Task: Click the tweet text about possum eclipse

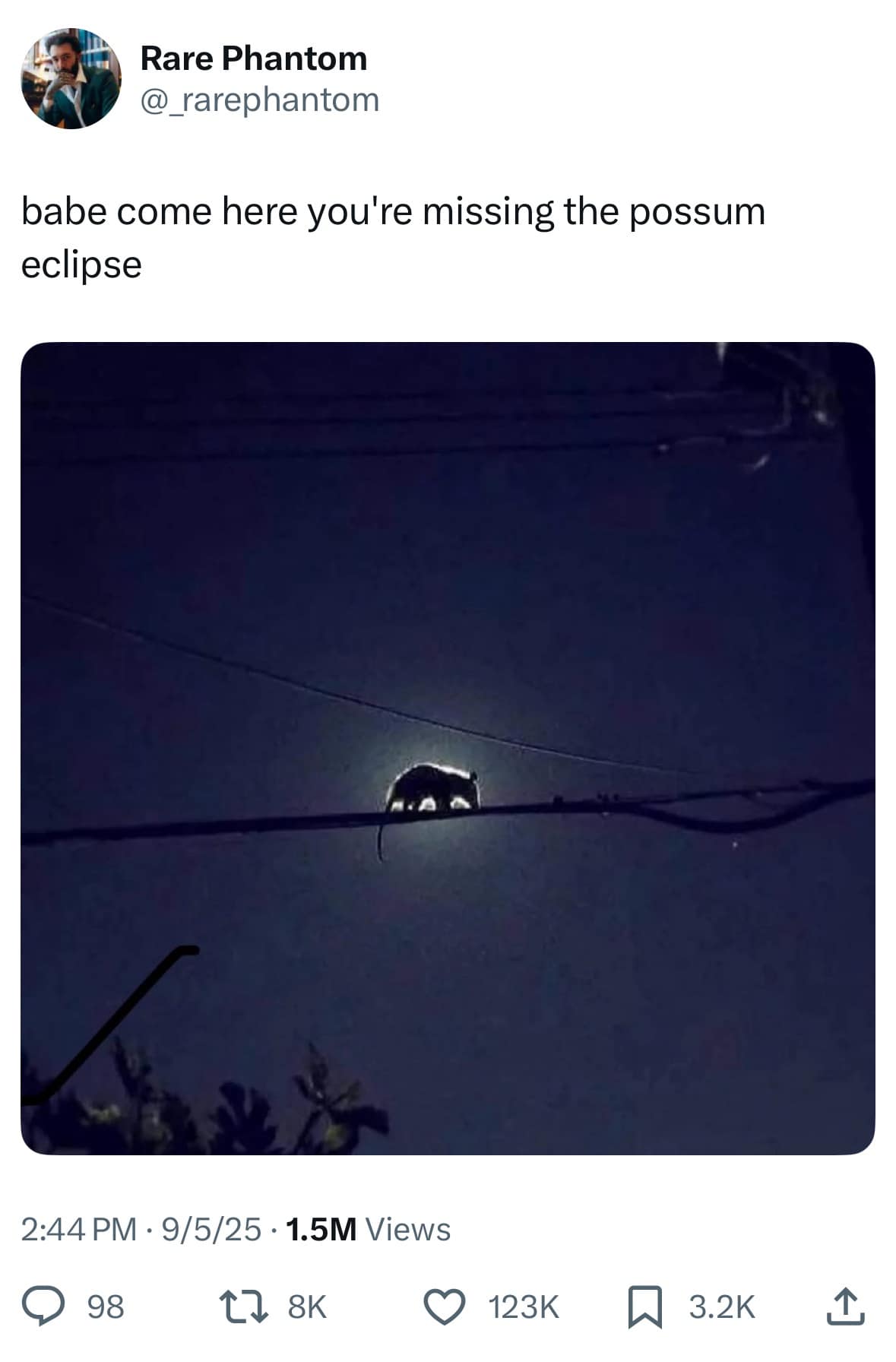Action: point(393,237)
